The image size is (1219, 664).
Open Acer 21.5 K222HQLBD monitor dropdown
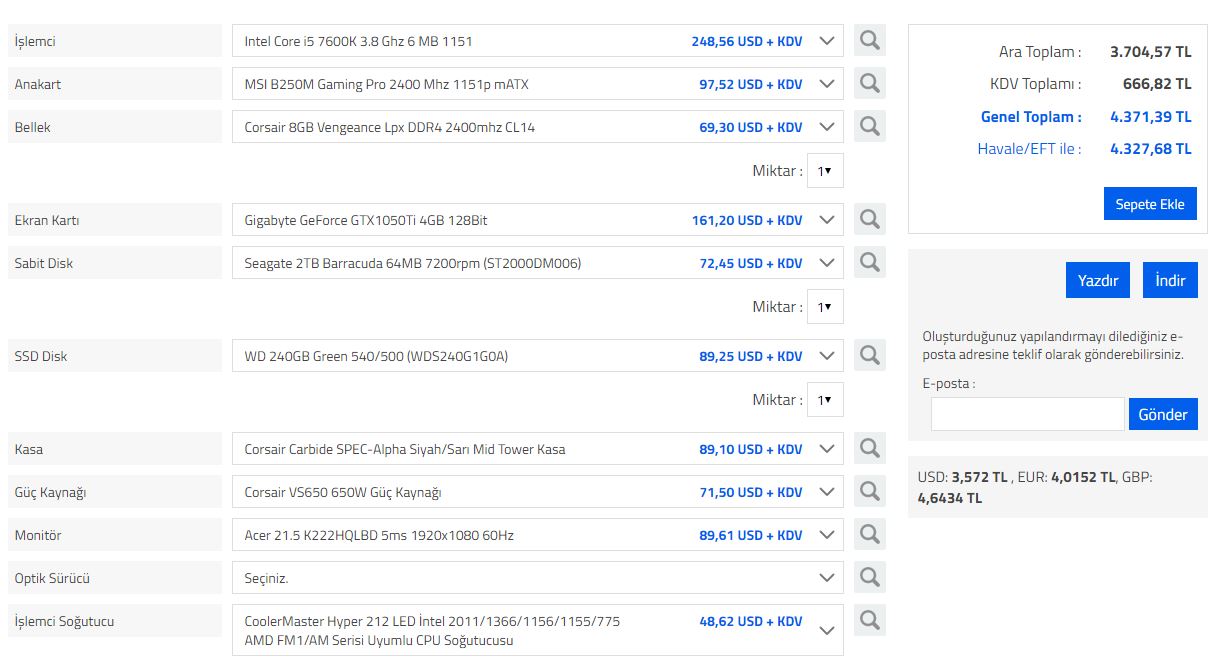tap(538, 535)
